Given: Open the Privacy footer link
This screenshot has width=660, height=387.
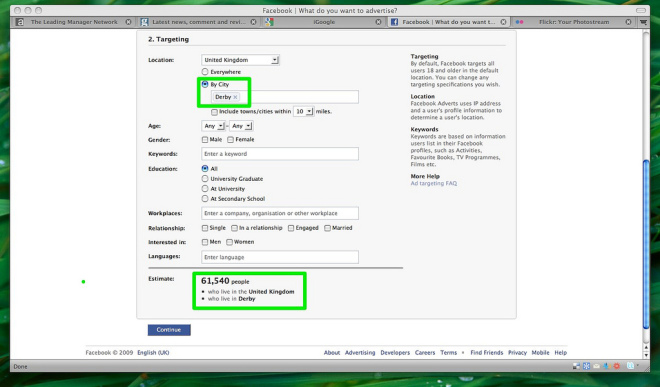Looking at the screenshot, I should (x=517, y=352).
